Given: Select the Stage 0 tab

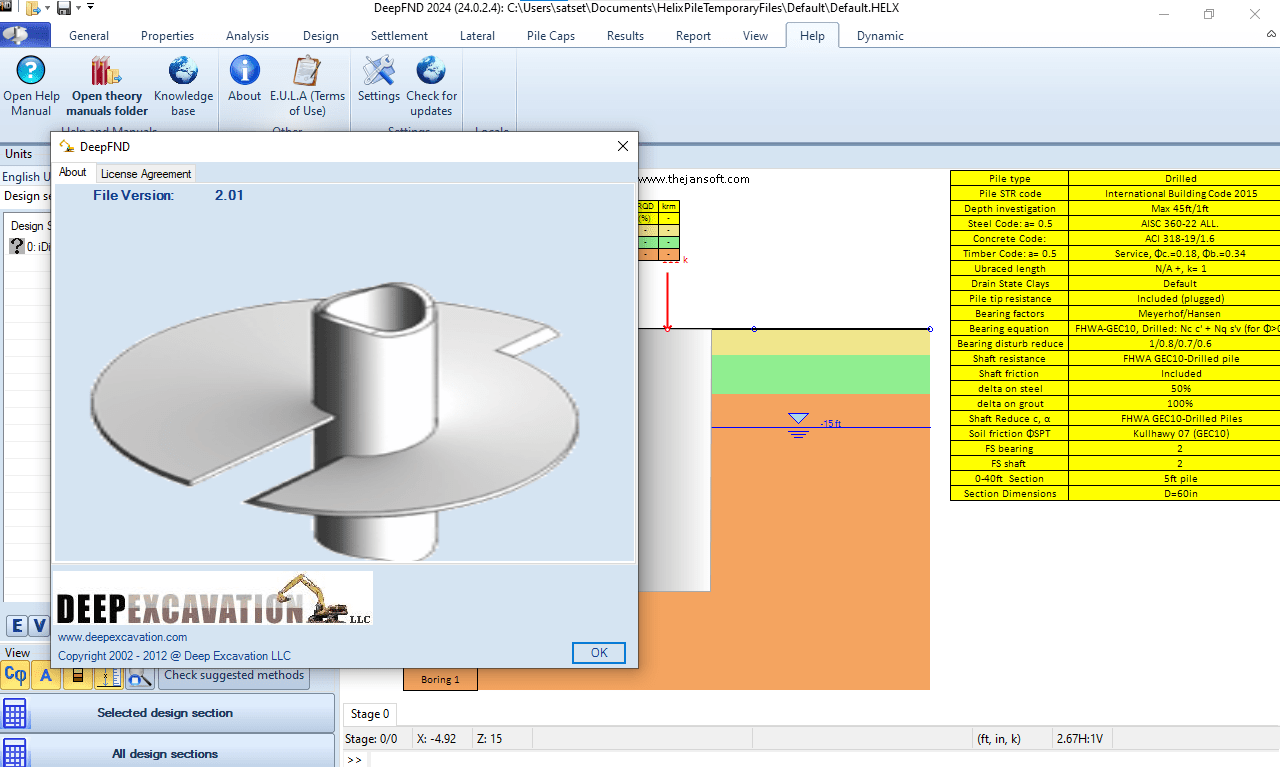Looking at the screenshot, I should pos(371,714).
